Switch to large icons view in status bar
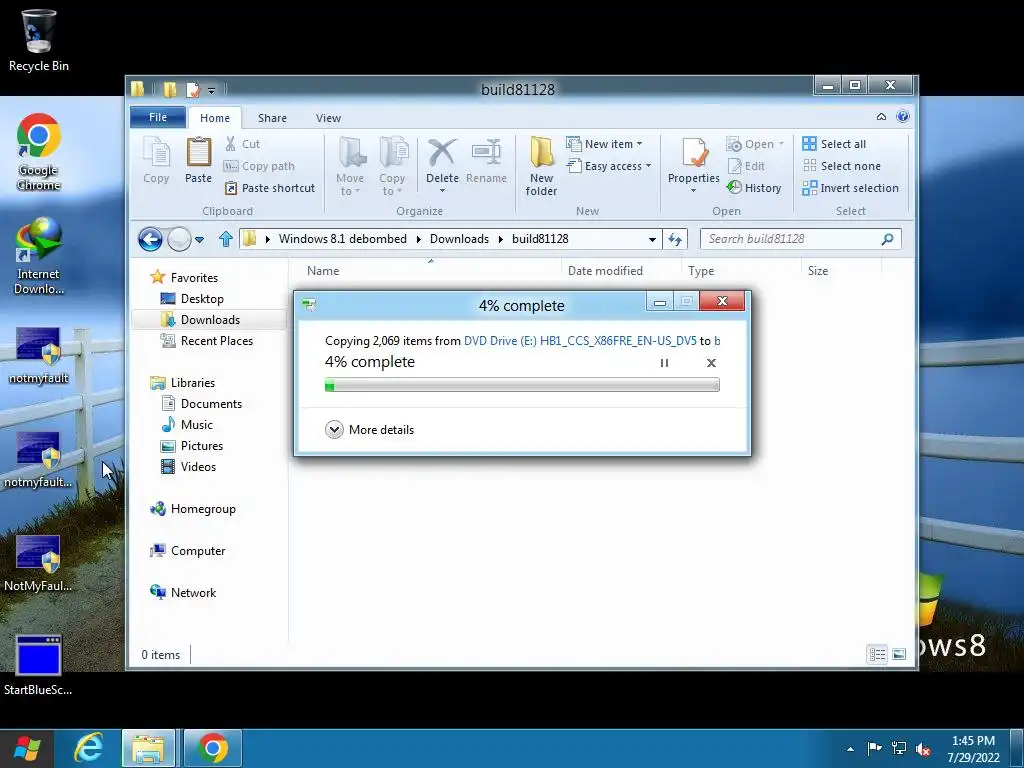 tap(899, 654)
